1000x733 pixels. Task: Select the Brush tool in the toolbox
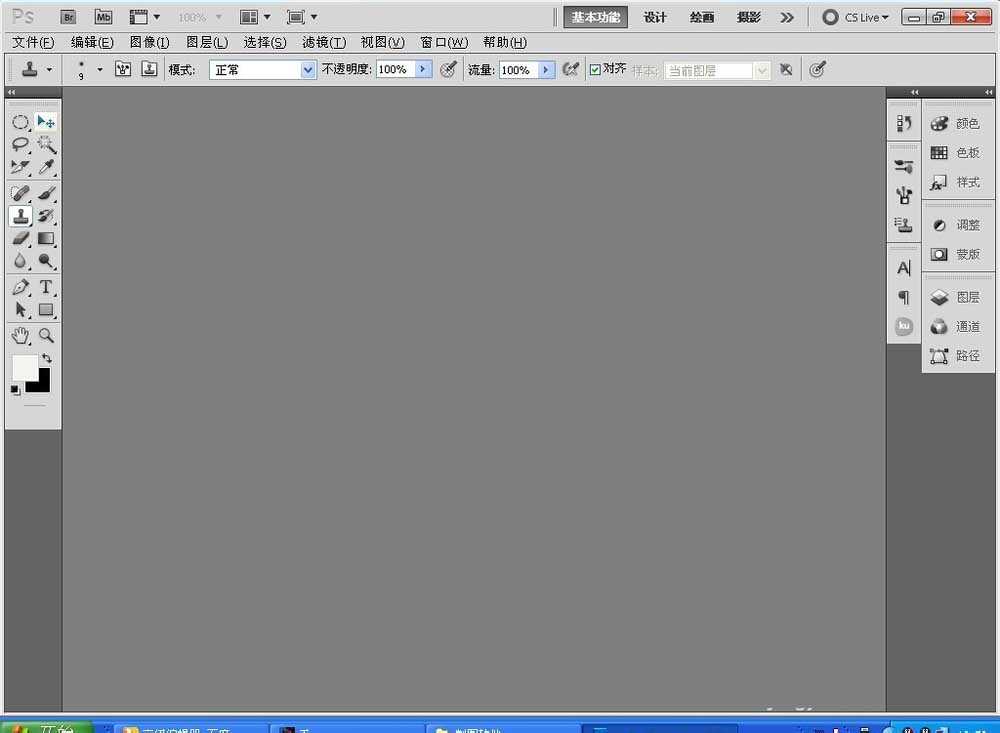[x=46, y=194]
